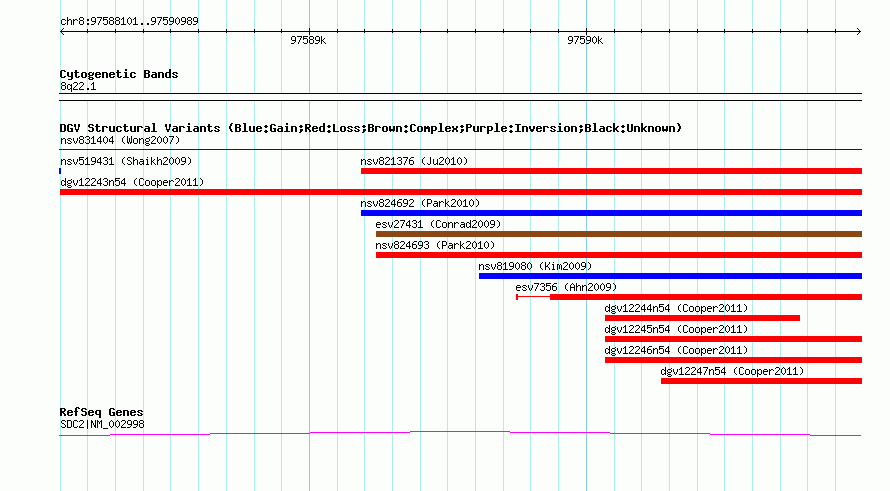Click the 8q22.1 cytogenetic band label

(x=78, y=86)
